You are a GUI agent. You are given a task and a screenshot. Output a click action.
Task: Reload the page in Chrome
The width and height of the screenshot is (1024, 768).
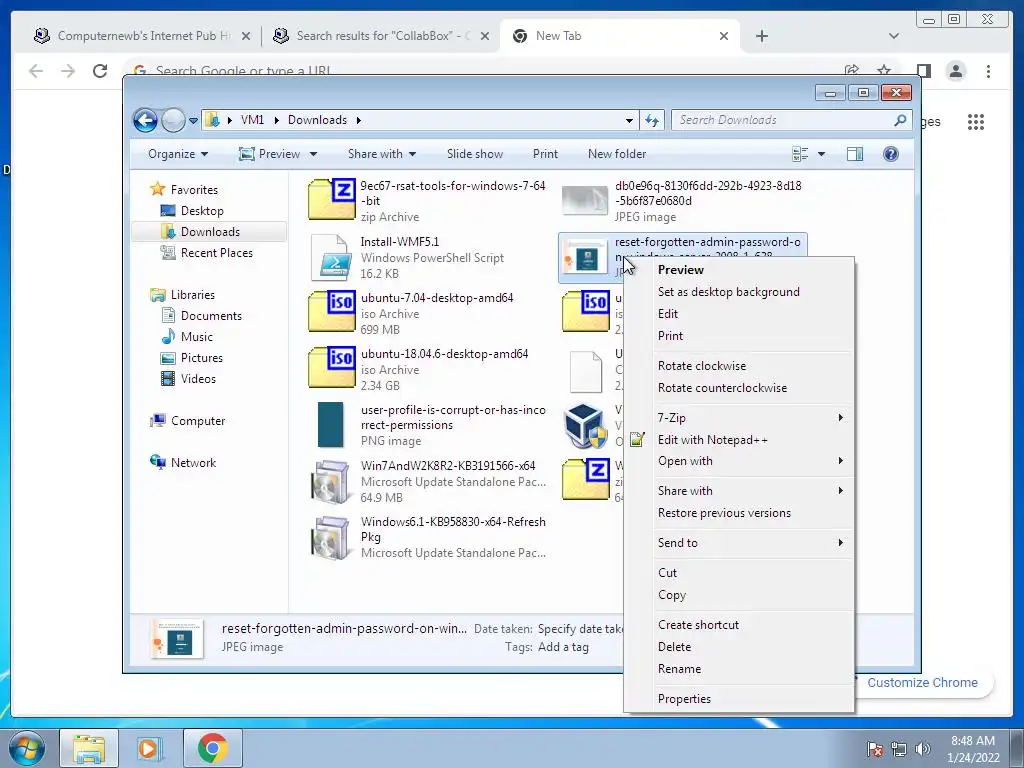click(100, 71)
